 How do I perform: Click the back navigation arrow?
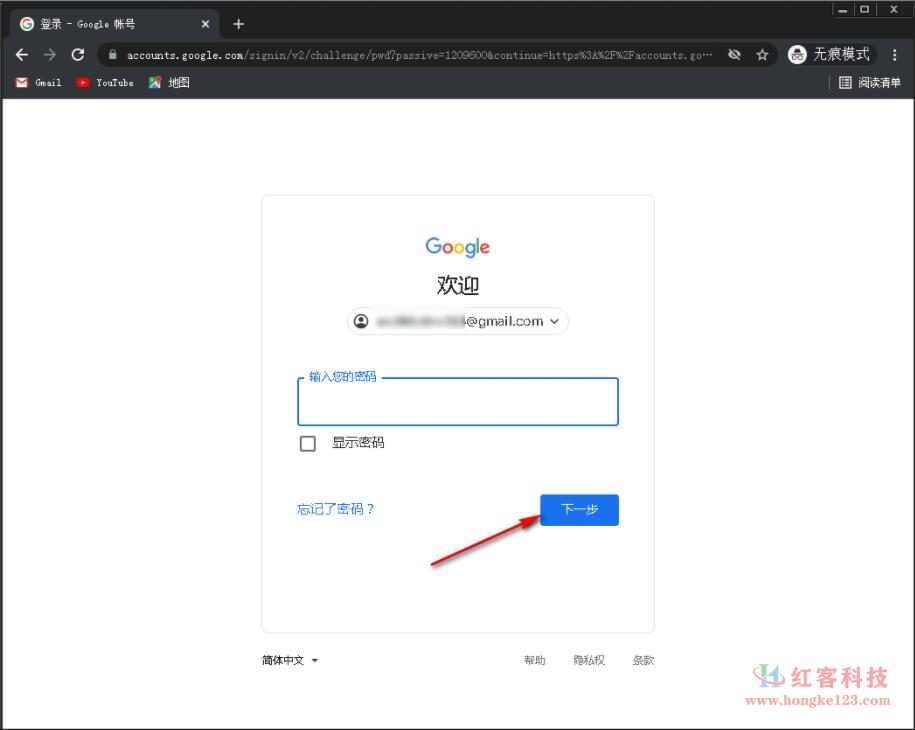22,55
